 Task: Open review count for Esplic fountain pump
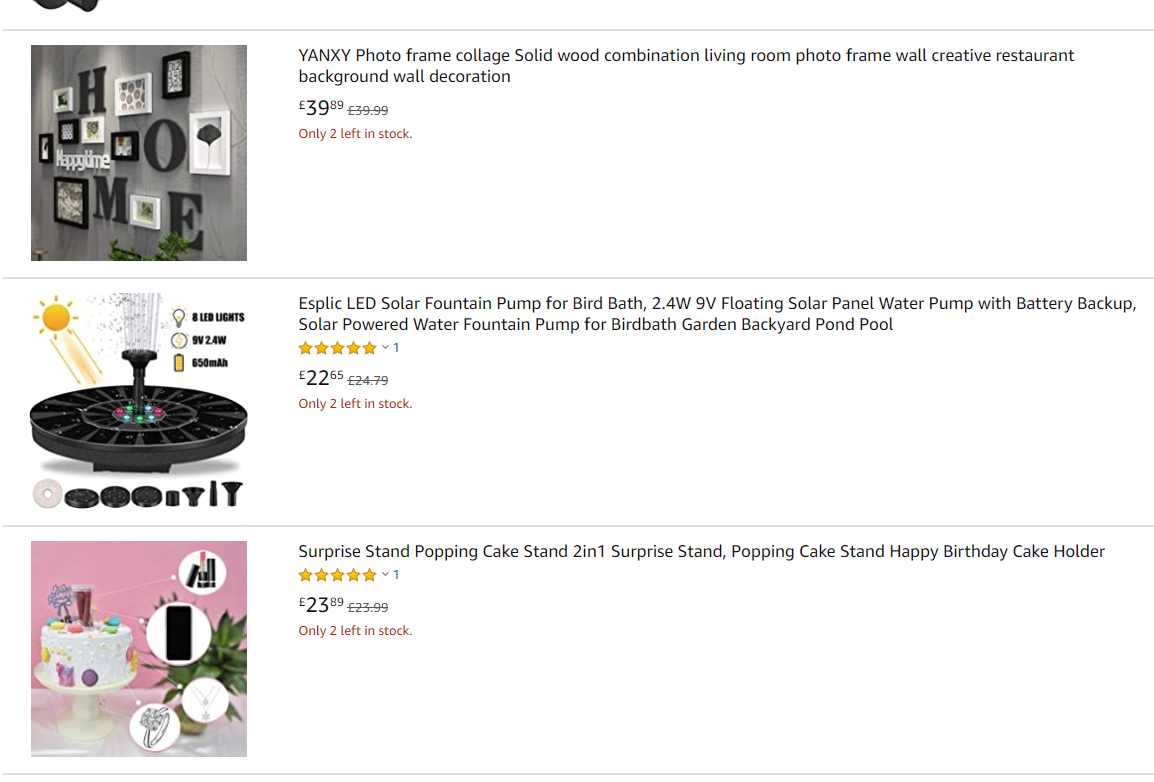396,348
